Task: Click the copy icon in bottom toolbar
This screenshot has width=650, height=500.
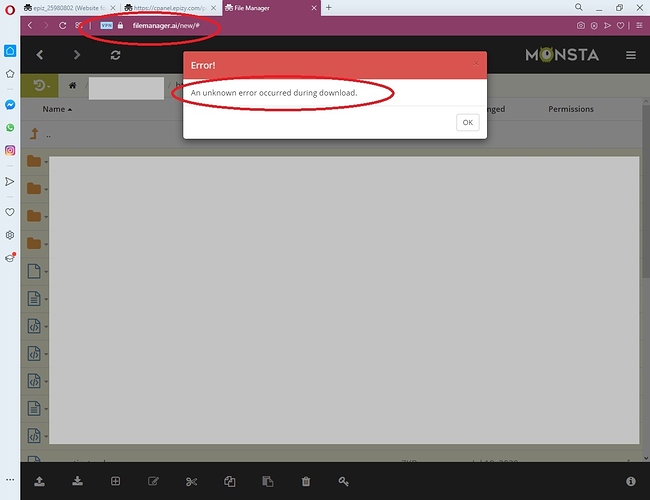Action: pyautogui.click(x=230, y=481)
